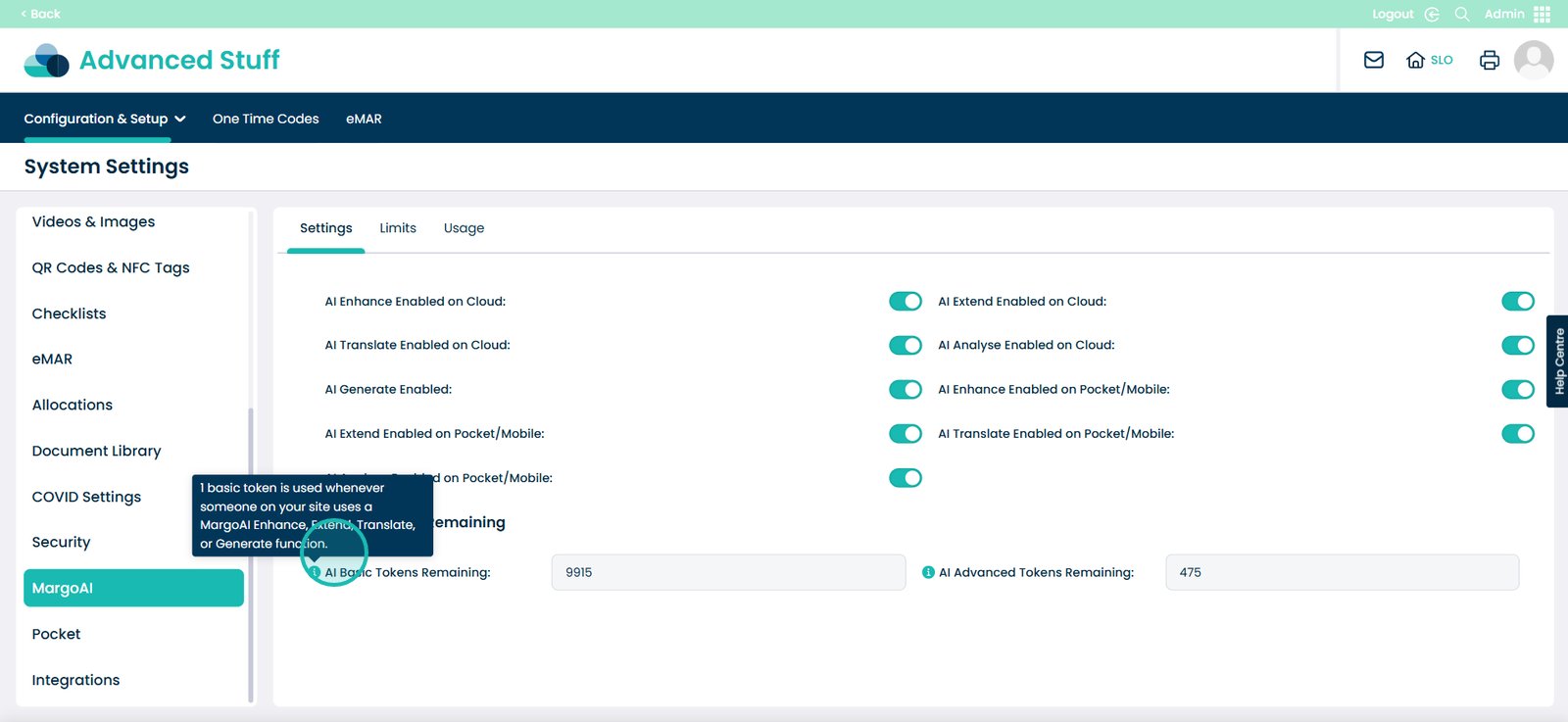
Task: Click the search magnifier icon
Action: click(1461, 14)
